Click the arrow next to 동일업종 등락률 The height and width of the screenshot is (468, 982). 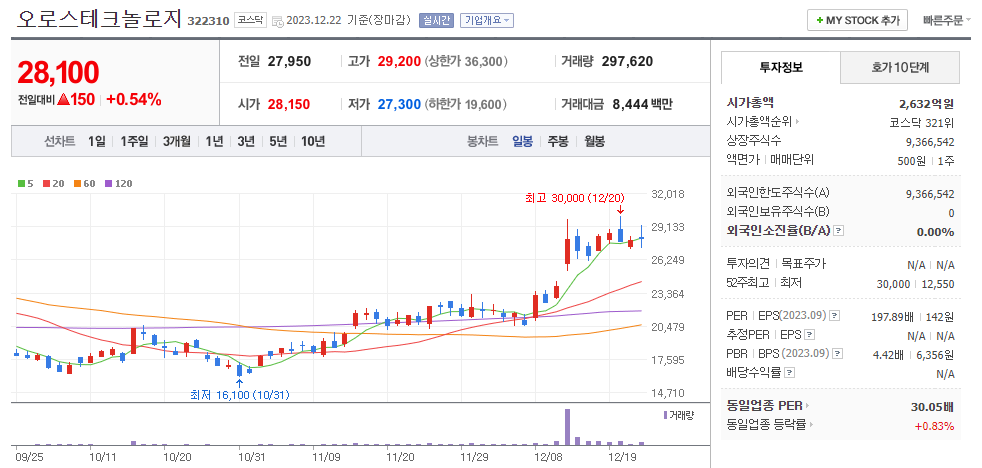pos(812,425)
